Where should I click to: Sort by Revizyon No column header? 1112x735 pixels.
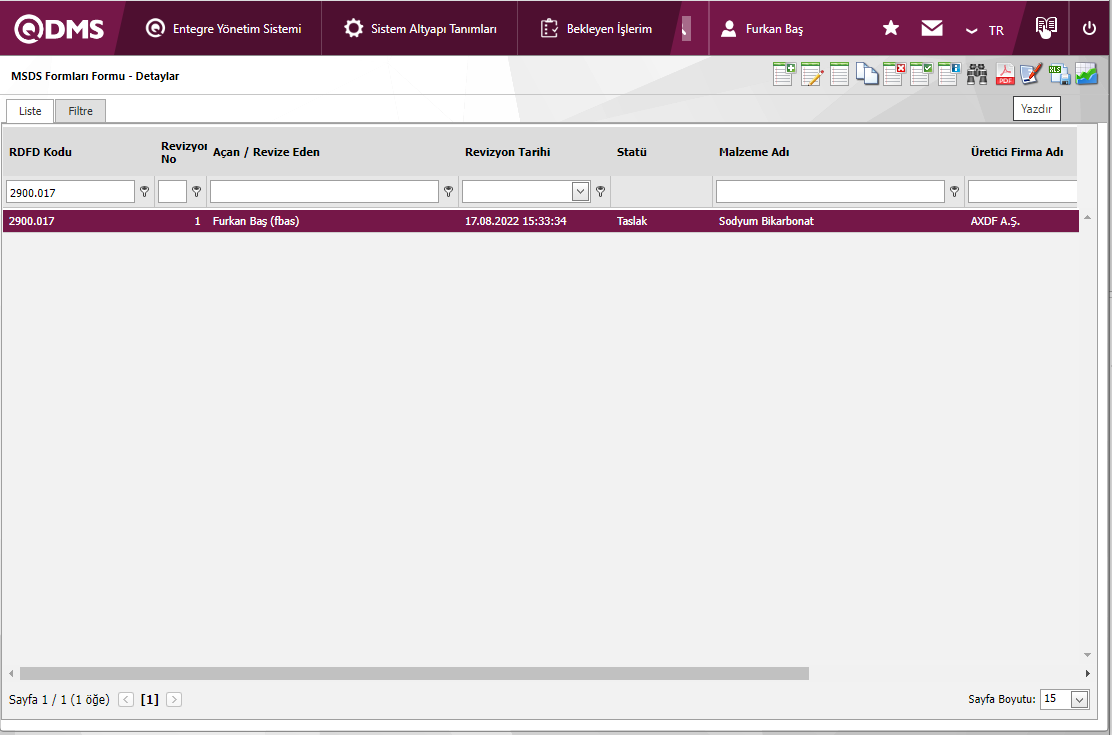(x=184, y=152)
